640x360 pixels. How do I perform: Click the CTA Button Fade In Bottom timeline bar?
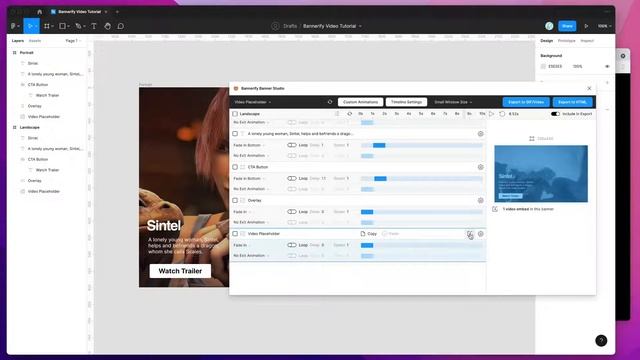point(380,178)
